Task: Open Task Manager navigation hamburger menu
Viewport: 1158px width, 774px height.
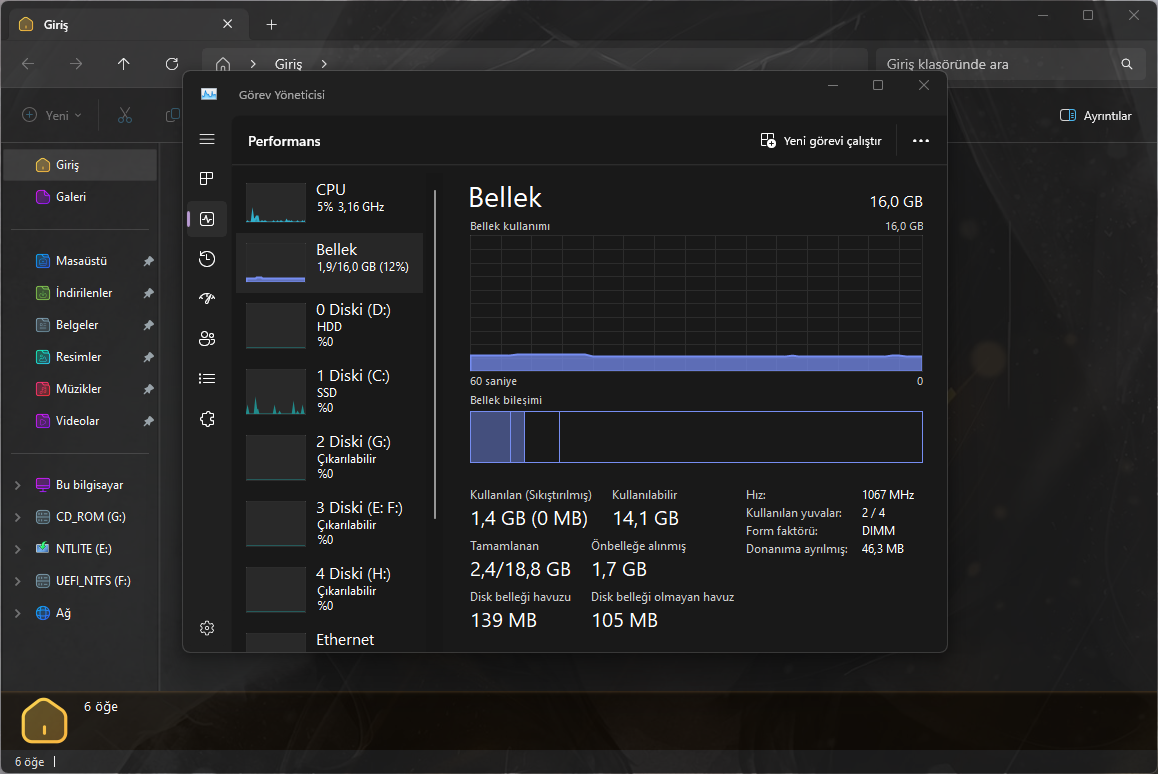Action: click(207, 139)
